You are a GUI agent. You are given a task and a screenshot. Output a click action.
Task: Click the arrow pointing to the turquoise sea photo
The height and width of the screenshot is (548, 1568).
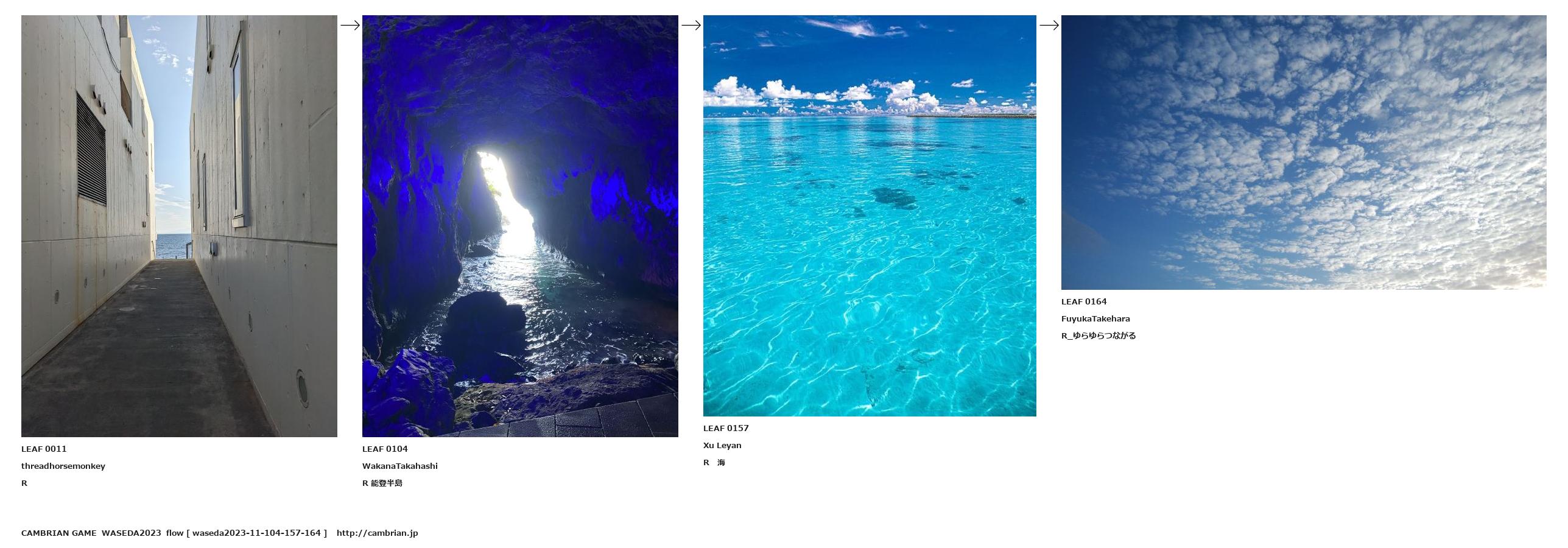pos(691,26)
